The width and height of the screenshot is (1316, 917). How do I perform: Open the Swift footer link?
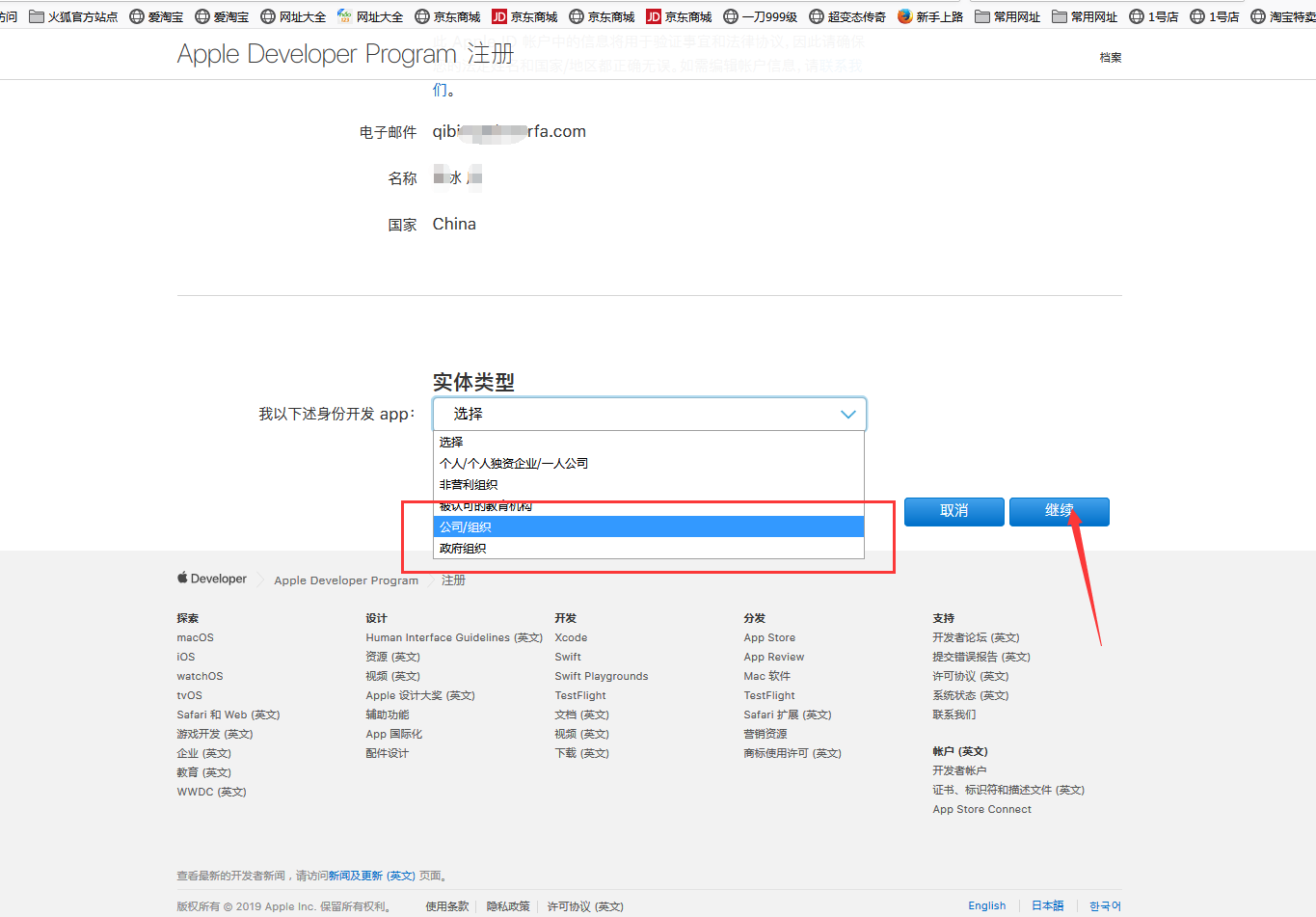coord(568,657)
